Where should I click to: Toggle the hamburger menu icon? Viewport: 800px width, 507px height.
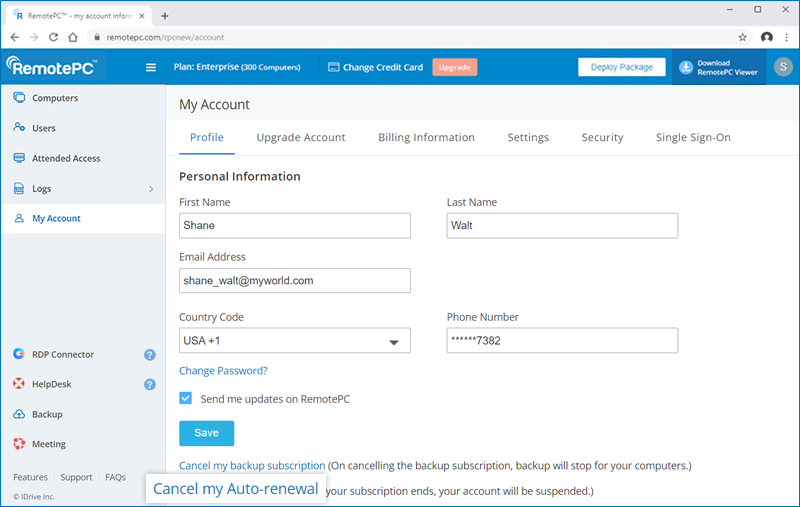point(151,67)
